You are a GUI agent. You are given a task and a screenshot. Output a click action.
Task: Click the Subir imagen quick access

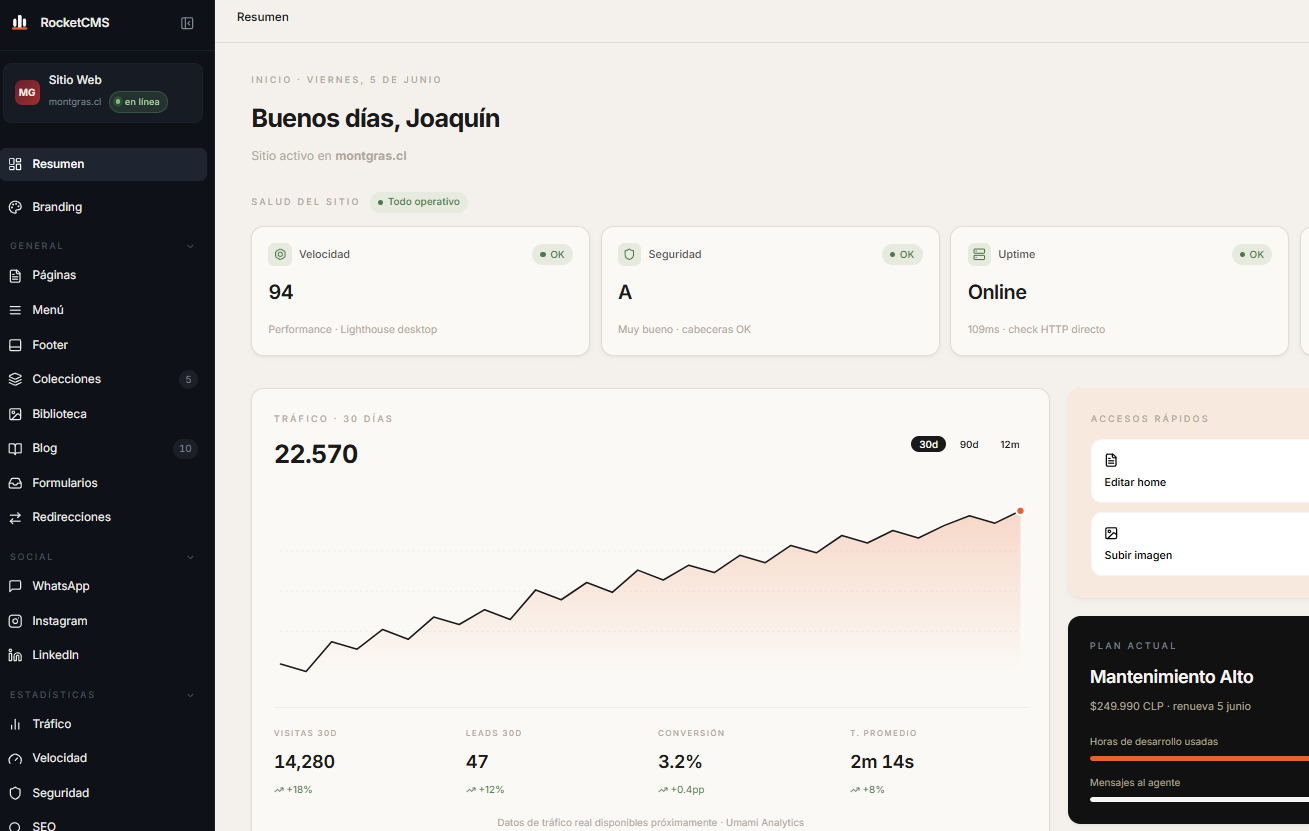click(x=1200, y=544)
